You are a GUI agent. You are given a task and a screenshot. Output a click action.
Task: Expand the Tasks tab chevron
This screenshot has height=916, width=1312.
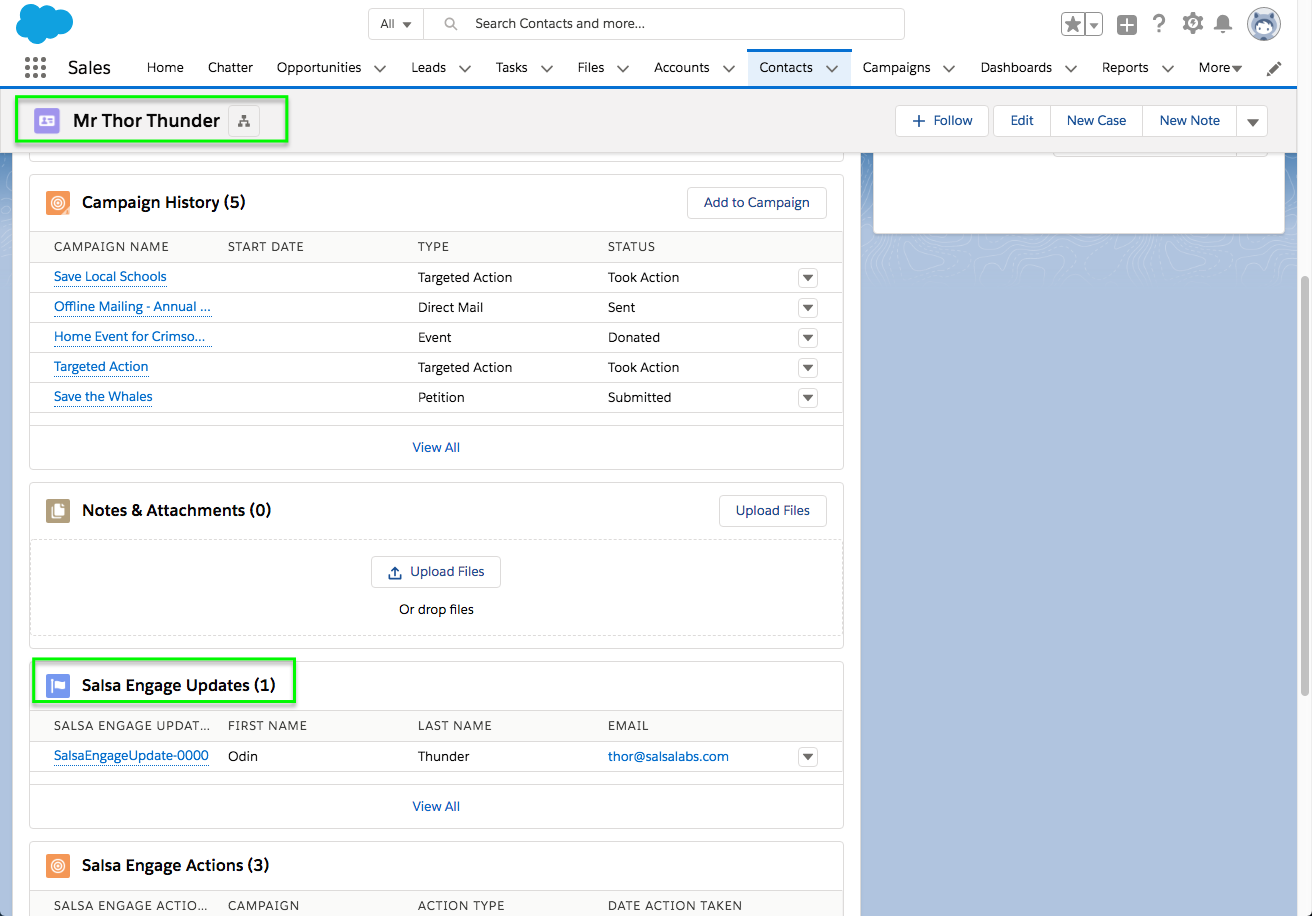click(547, 68)
